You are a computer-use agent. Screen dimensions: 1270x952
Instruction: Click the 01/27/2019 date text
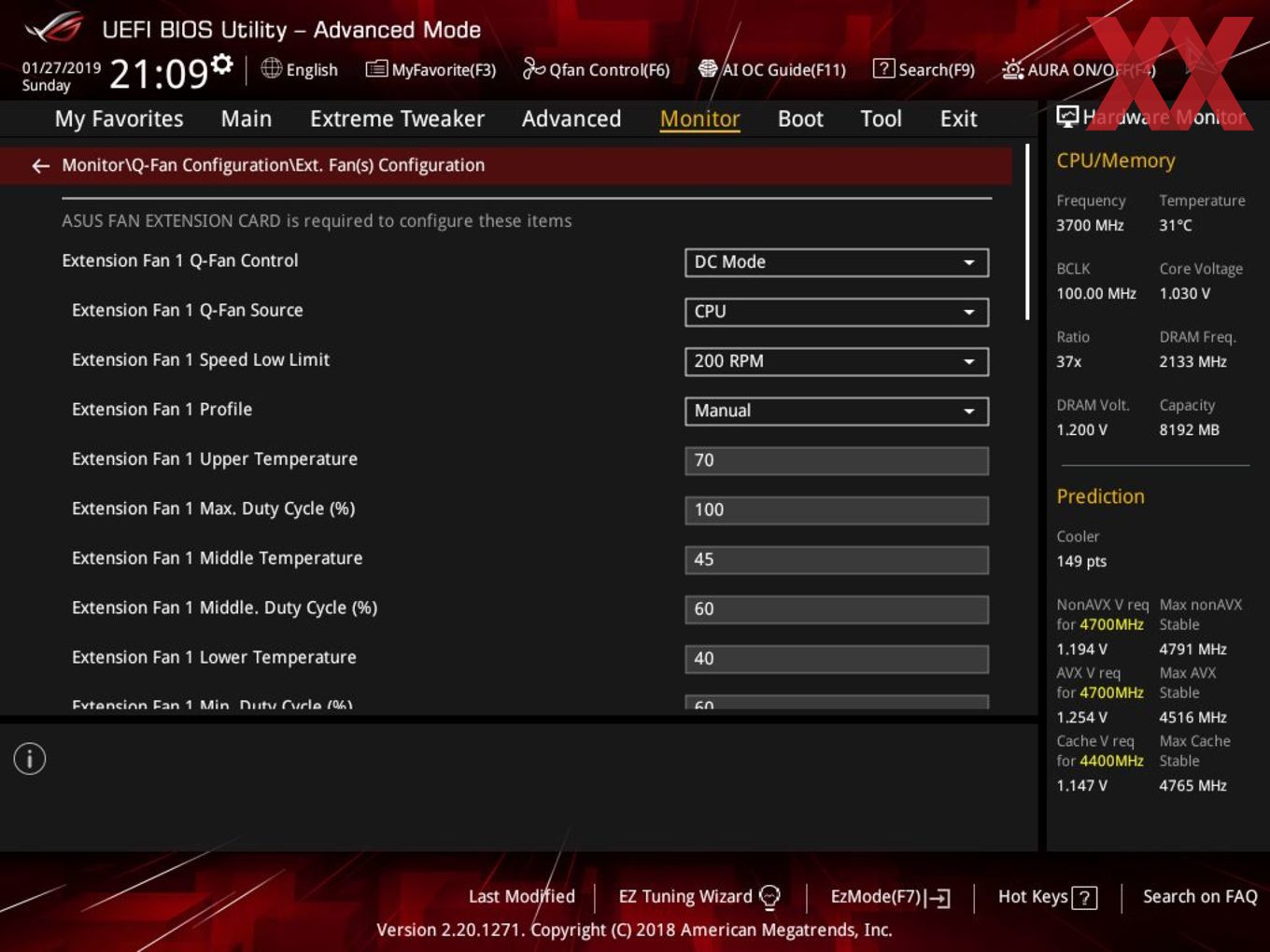(x=61, y=68)
